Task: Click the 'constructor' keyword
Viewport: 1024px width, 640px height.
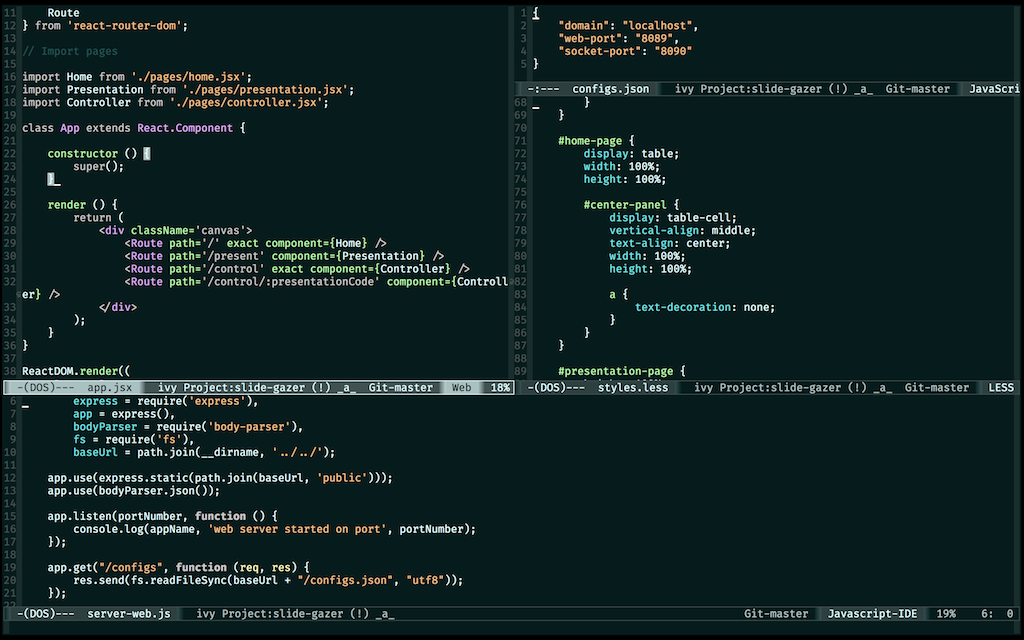Action: pos(82,153)
